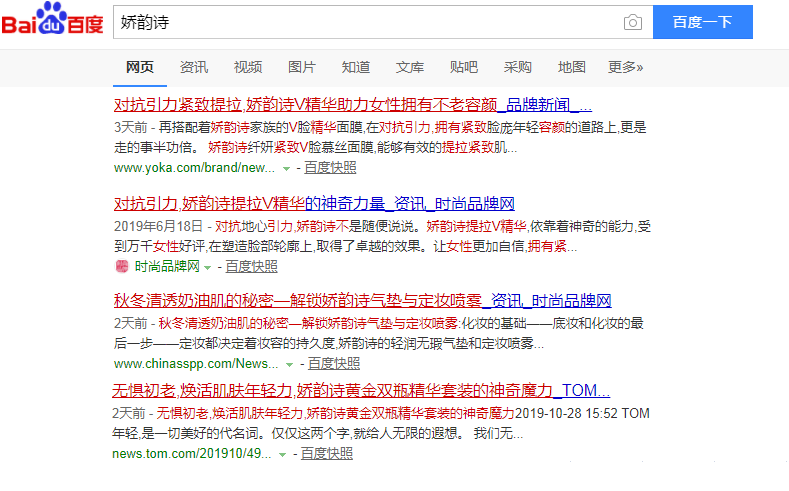Image resolution: width=789 pixels, height=491 pixels.
Task: Switch to the 资讯 tab
Action: pyautogui.click(x=194, y=67)
